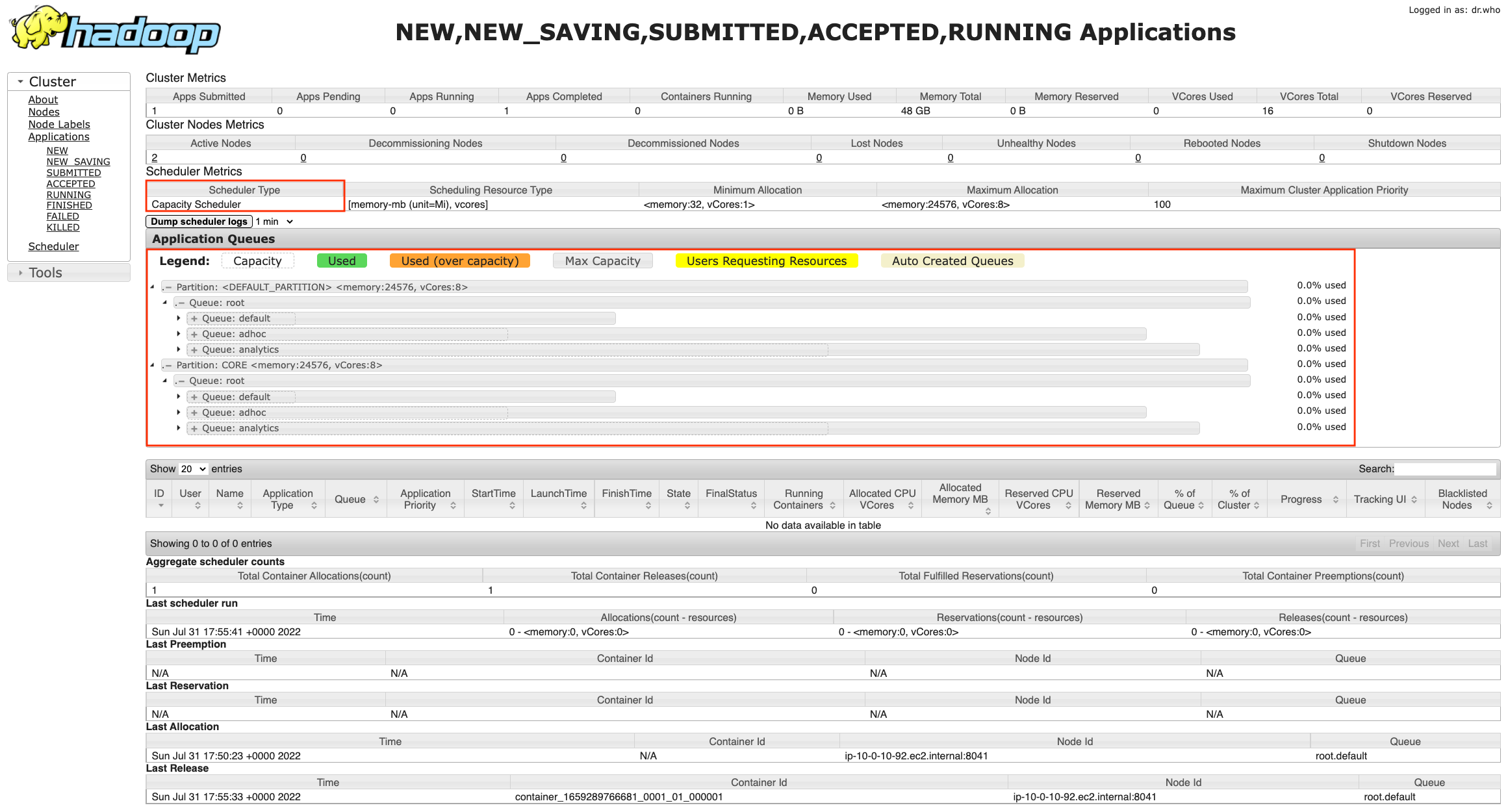This screenshot has width=1508, height=812.
Task: Collapse the 'Partition: CORE' tree node
Action: 168,365
